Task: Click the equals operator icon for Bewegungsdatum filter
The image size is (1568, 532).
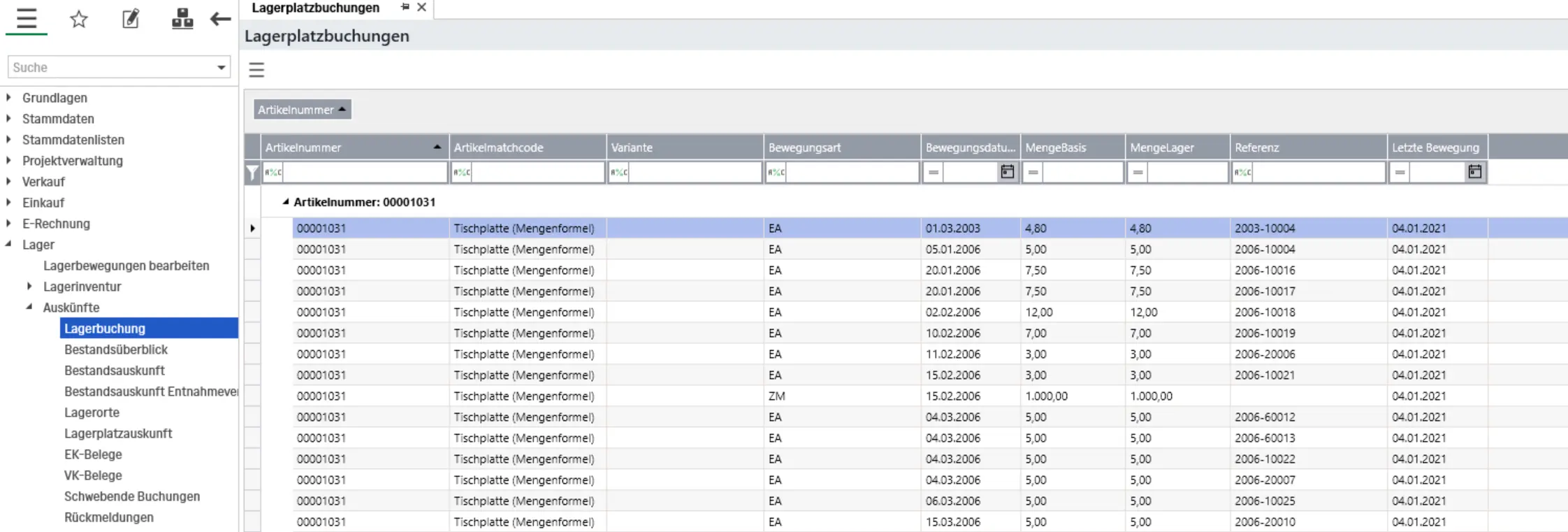Action: [934, 172]
